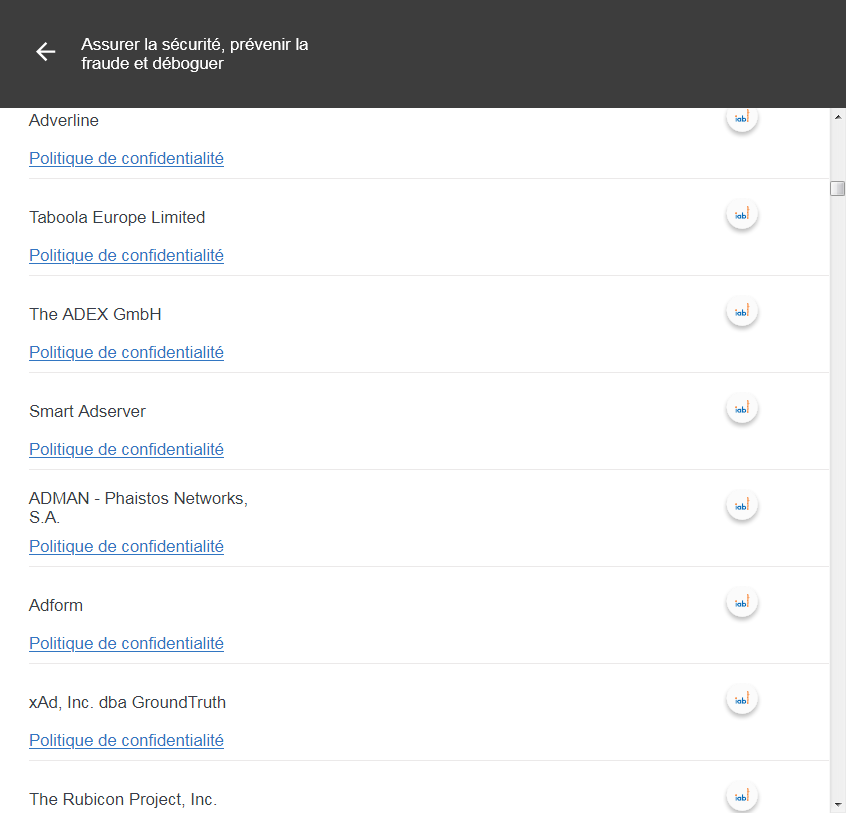Click the scrollbar down arrow
This screenshot has height=813, width=846.
837,804
